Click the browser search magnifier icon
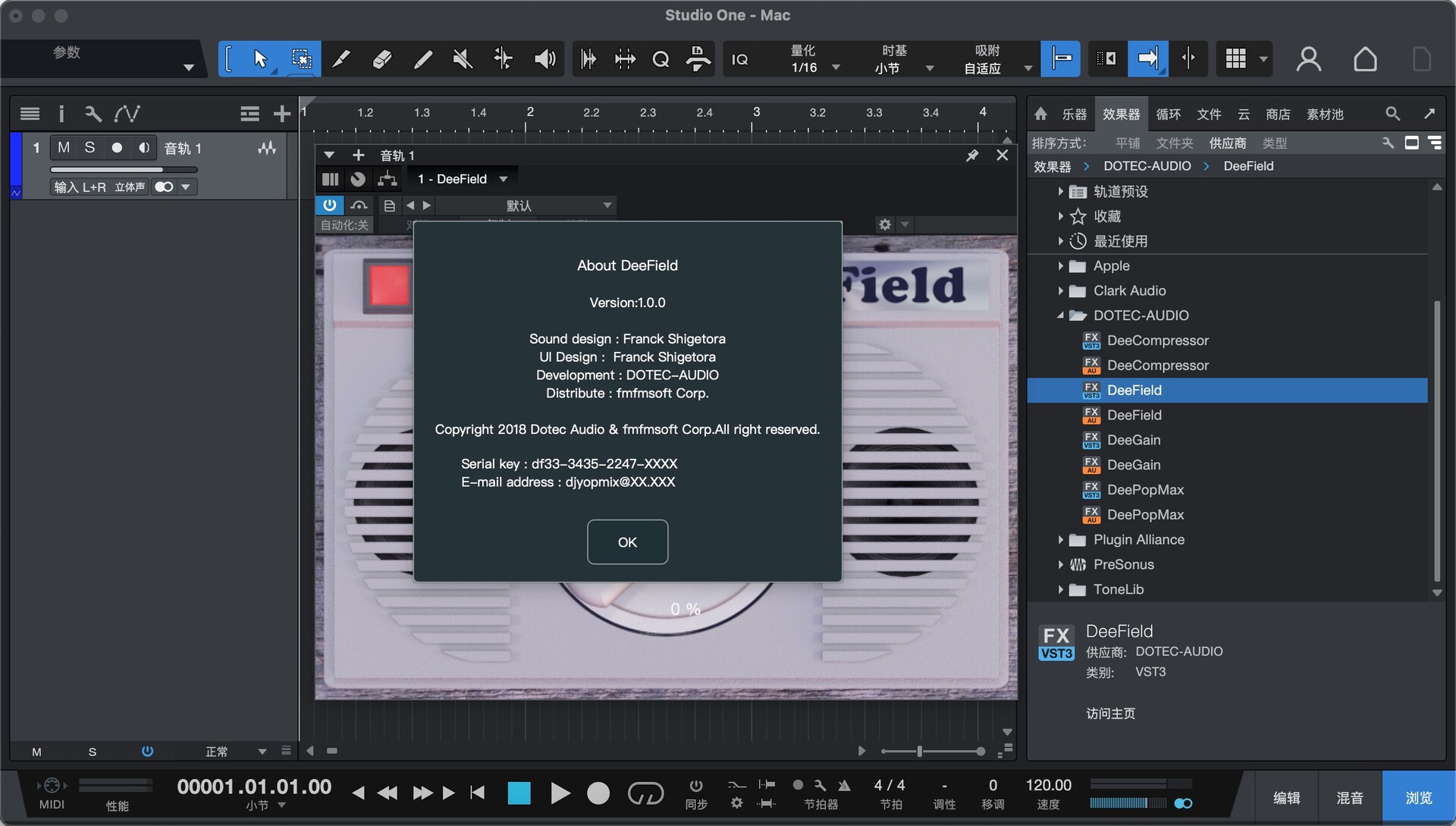Screen dimensions: 1456x826 1392,114
